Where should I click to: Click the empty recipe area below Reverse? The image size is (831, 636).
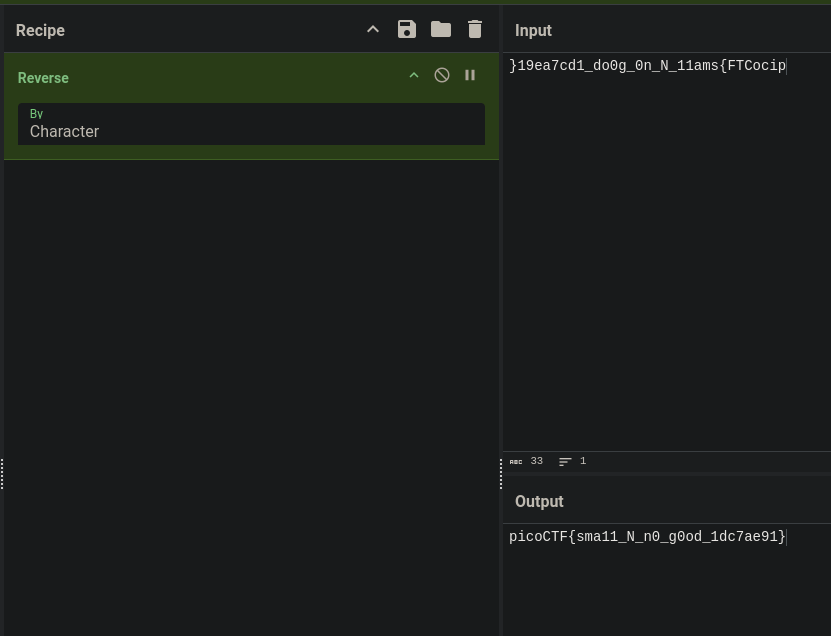click(251, 398)
